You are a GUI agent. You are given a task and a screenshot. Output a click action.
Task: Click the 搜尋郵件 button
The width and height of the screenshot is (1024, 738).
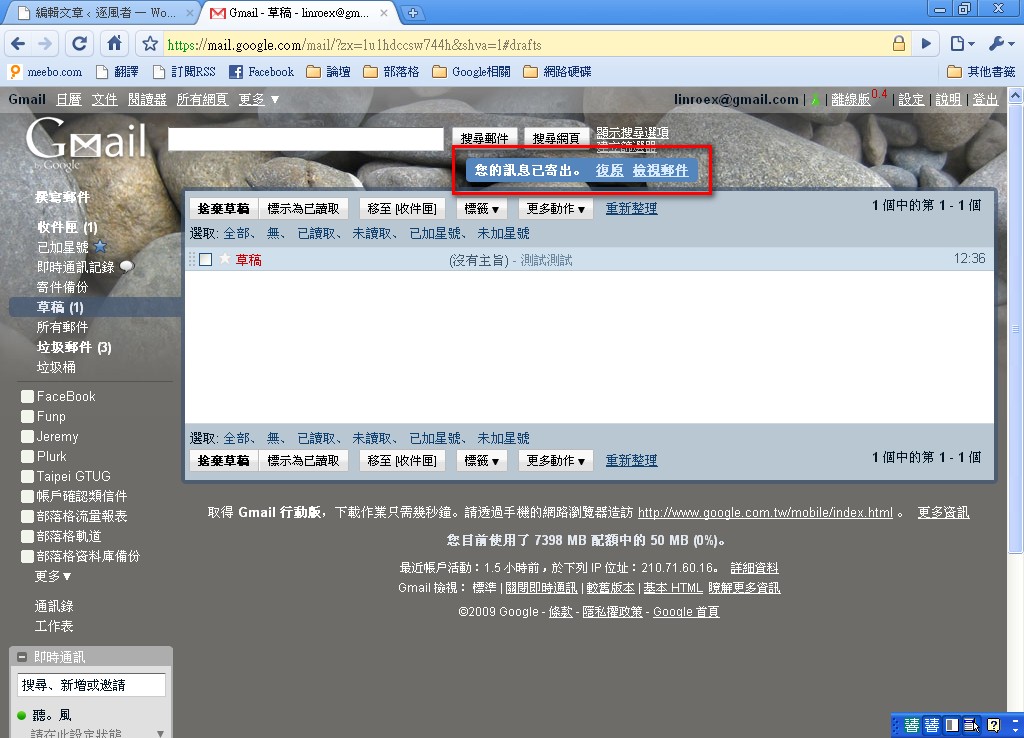(x=485, y=138)
